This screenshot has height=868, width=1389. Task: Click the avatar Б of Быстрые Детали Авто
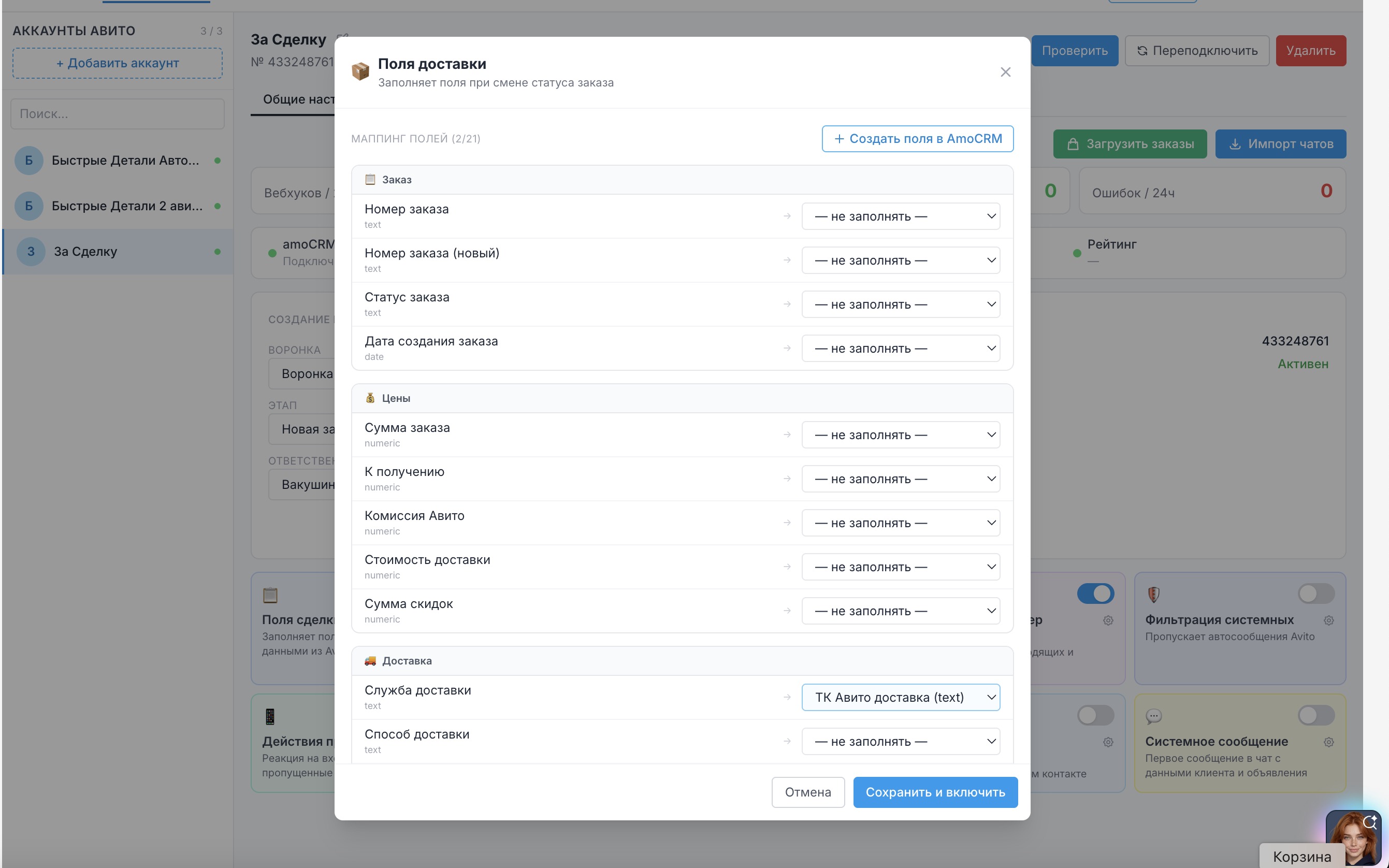pyautogui.click(x=28, y=160)
